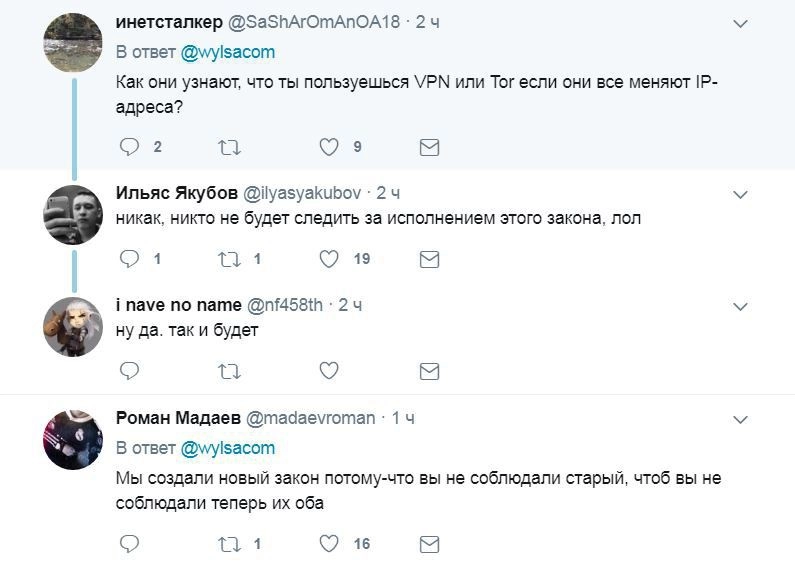Reply to i nave no name's tweet

(x=129, y=371)
